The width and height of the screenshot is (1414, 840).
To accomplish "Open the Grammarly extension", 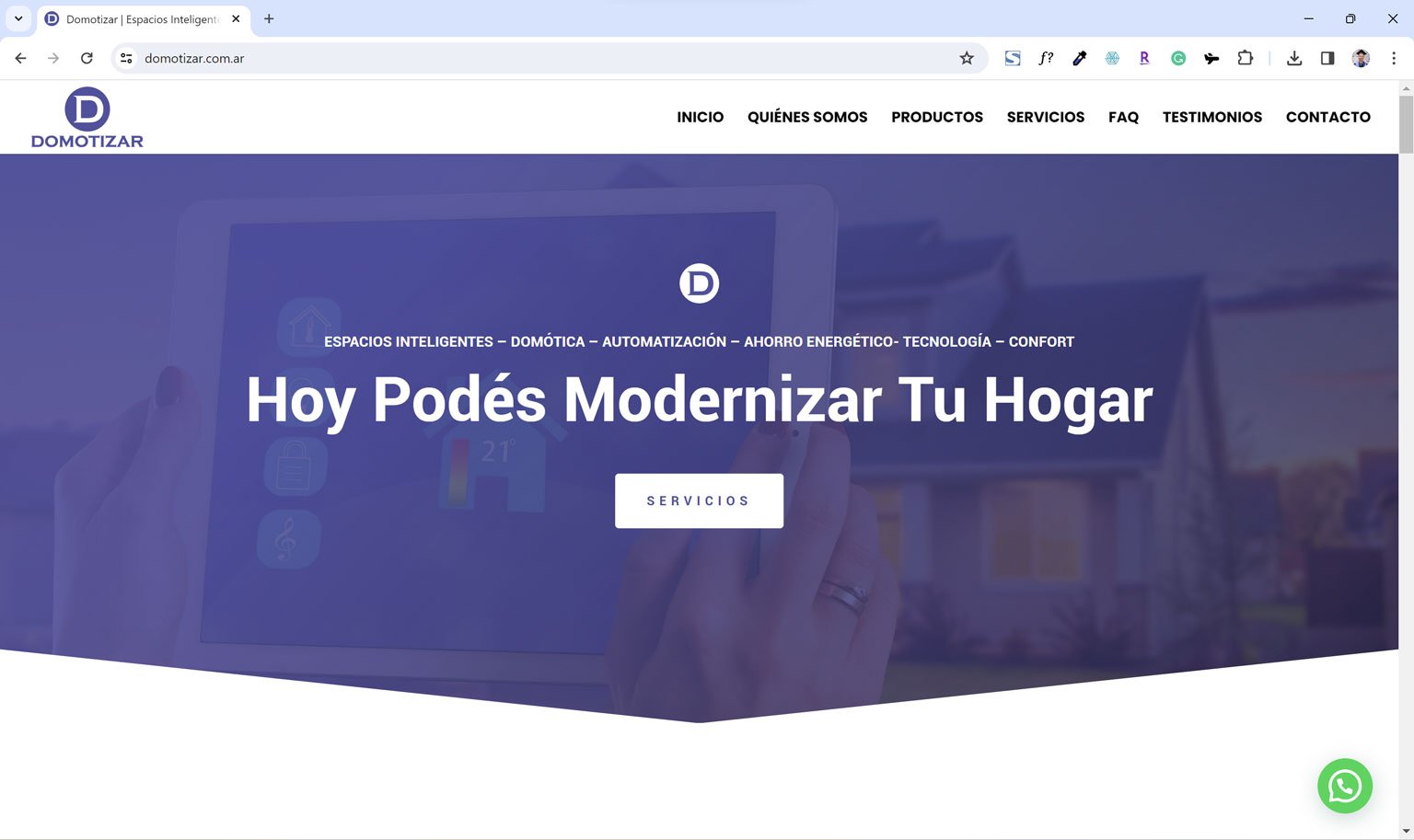I will (x=1177, y=58).
